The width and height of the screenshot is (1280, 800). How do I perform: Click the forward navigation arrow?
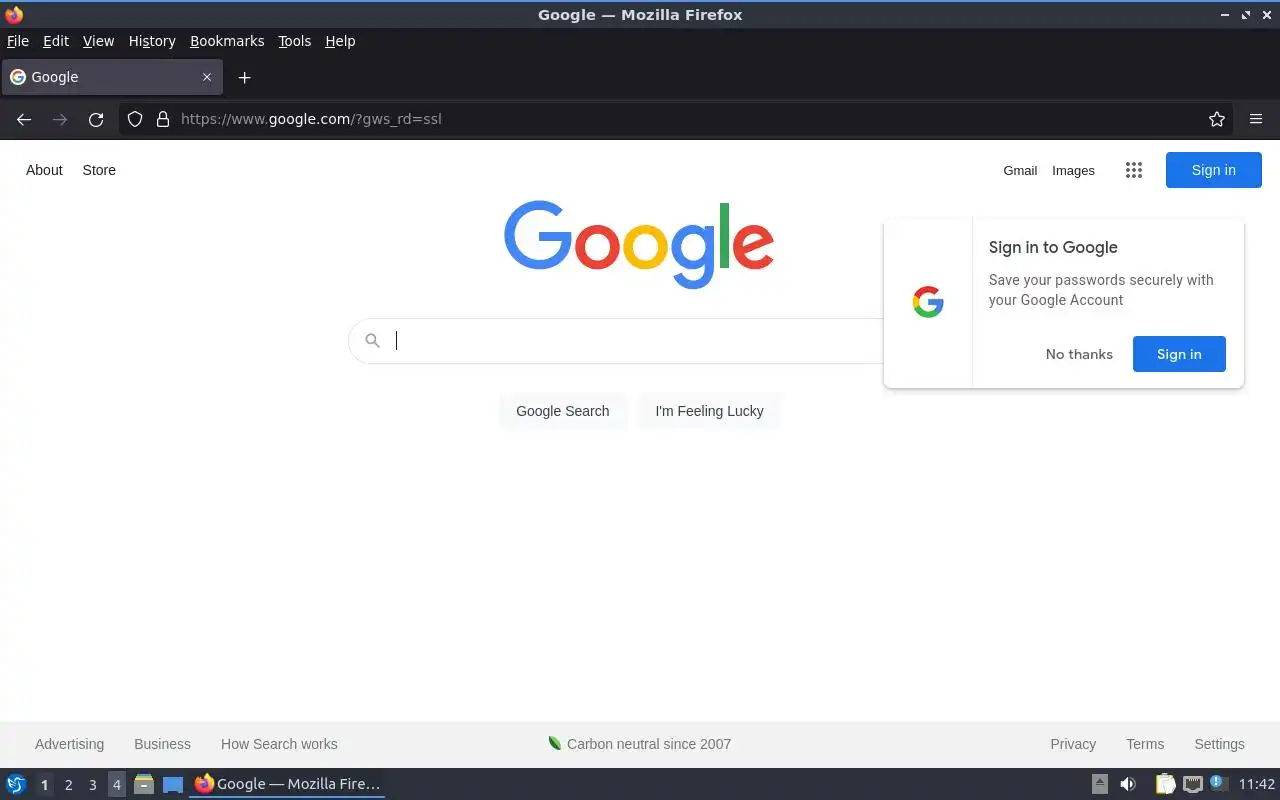pos(60,119)
